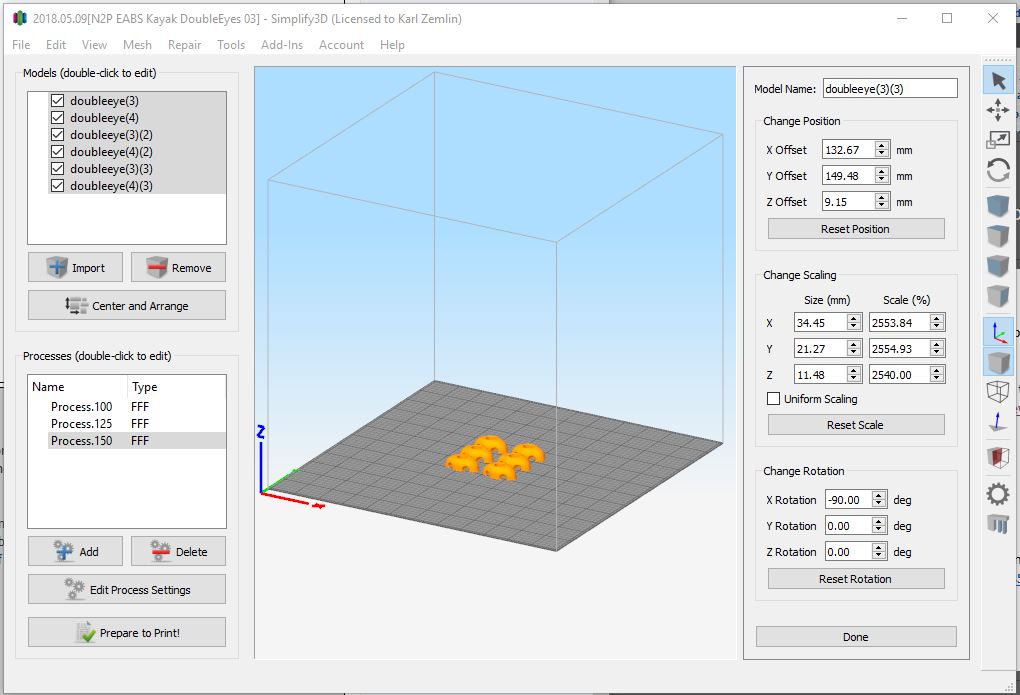This screenshot has height=695, width=1020.
Task: Enable the Uniform Scaling checkbox
Action: coord(773,399)
